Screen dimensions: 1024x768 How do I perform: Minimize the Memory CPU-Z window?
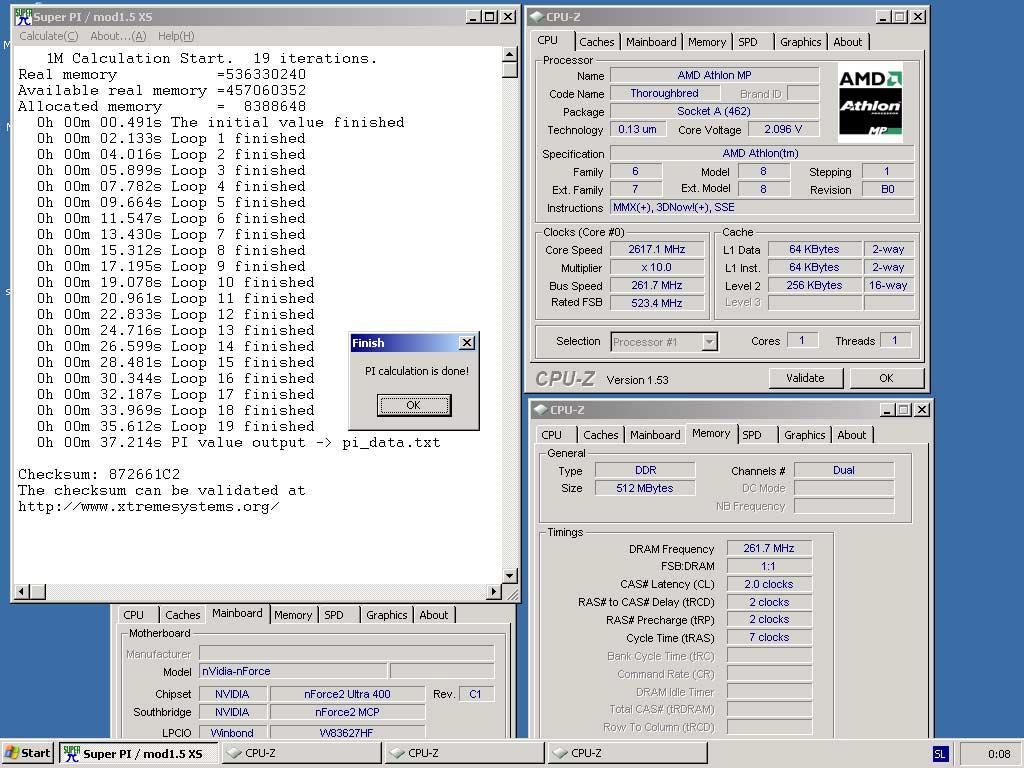click(887, 409)
